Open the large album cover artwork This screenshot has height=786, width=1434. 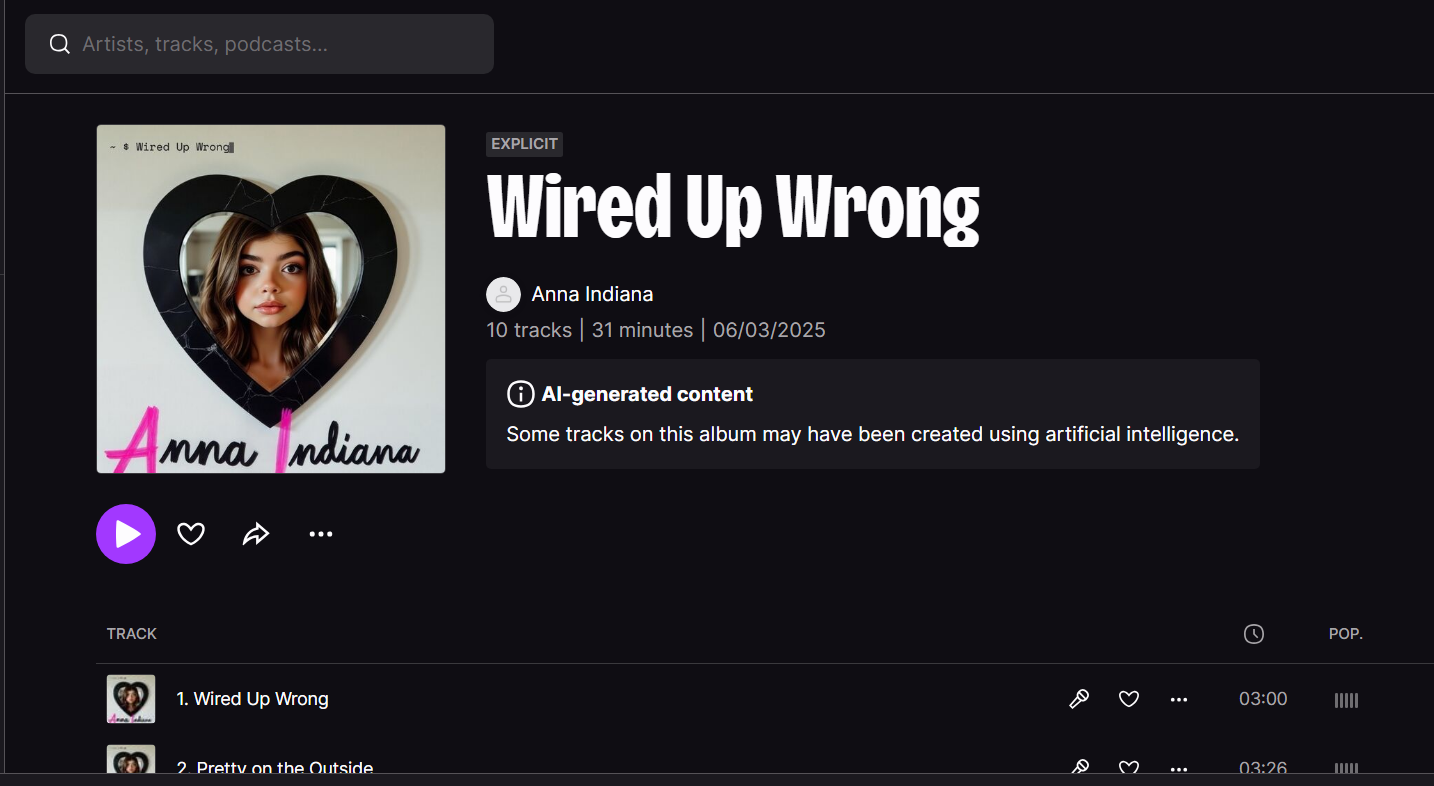pyautogui.click(x=271, y=299)
